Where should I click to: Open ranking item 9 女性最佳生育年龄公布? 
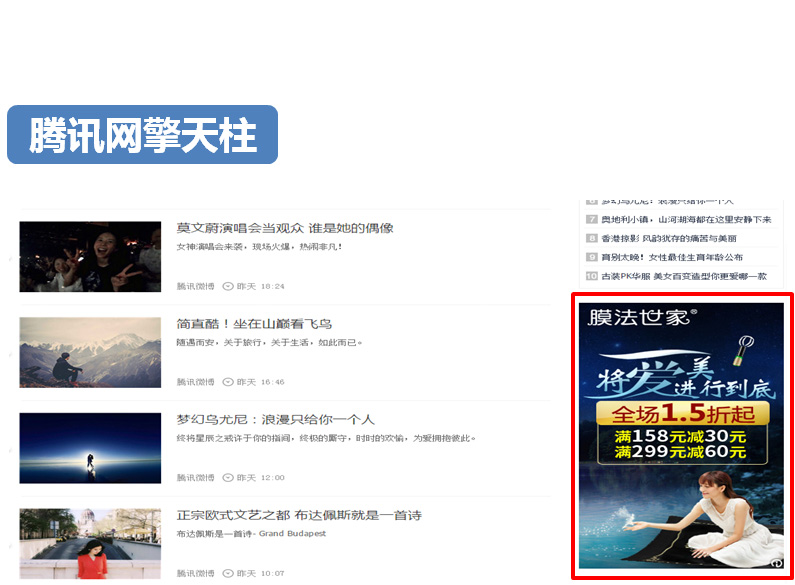click(672, 258)
